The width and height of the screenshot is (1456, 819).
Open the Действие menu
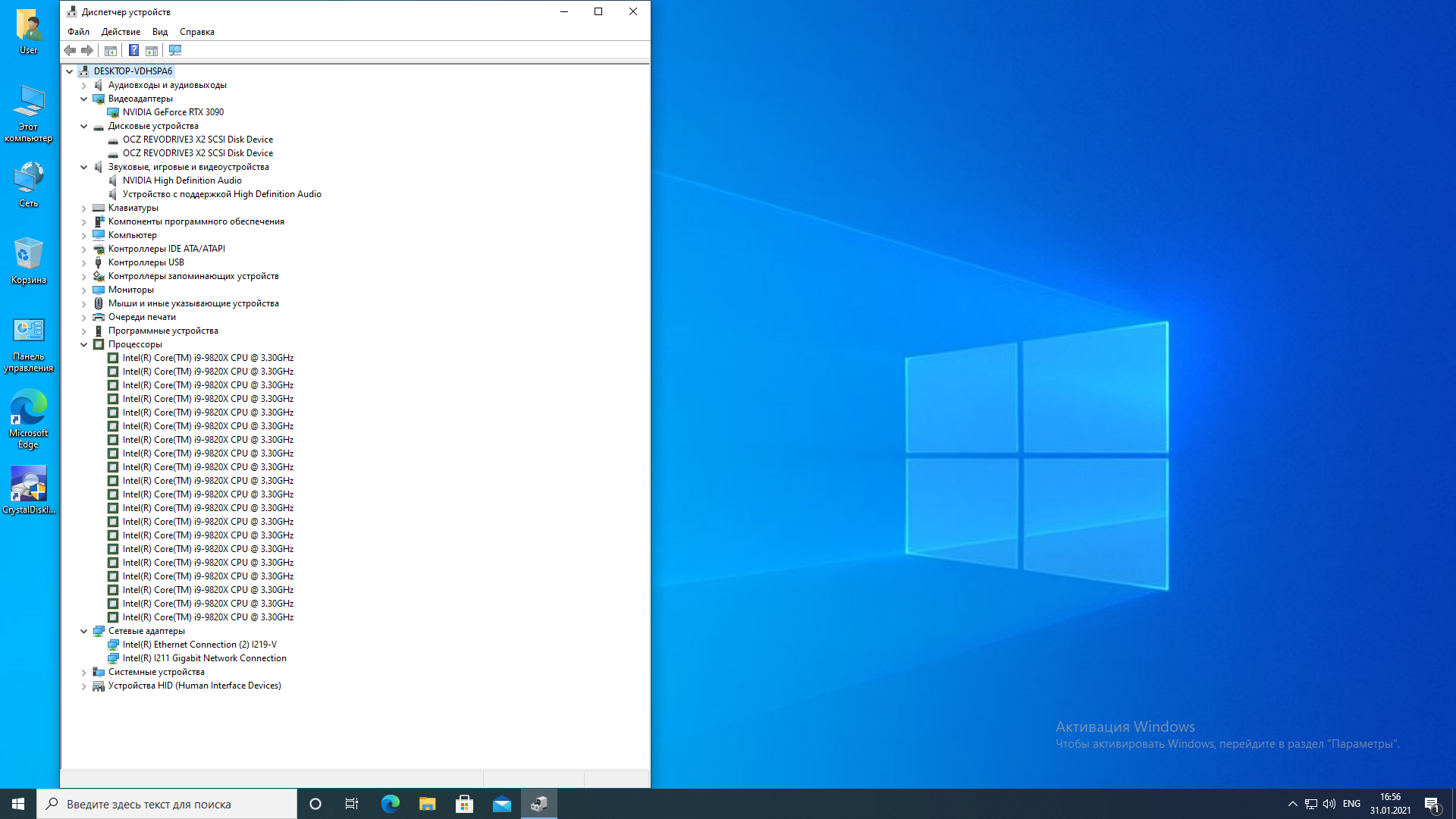tap(121, 32)
